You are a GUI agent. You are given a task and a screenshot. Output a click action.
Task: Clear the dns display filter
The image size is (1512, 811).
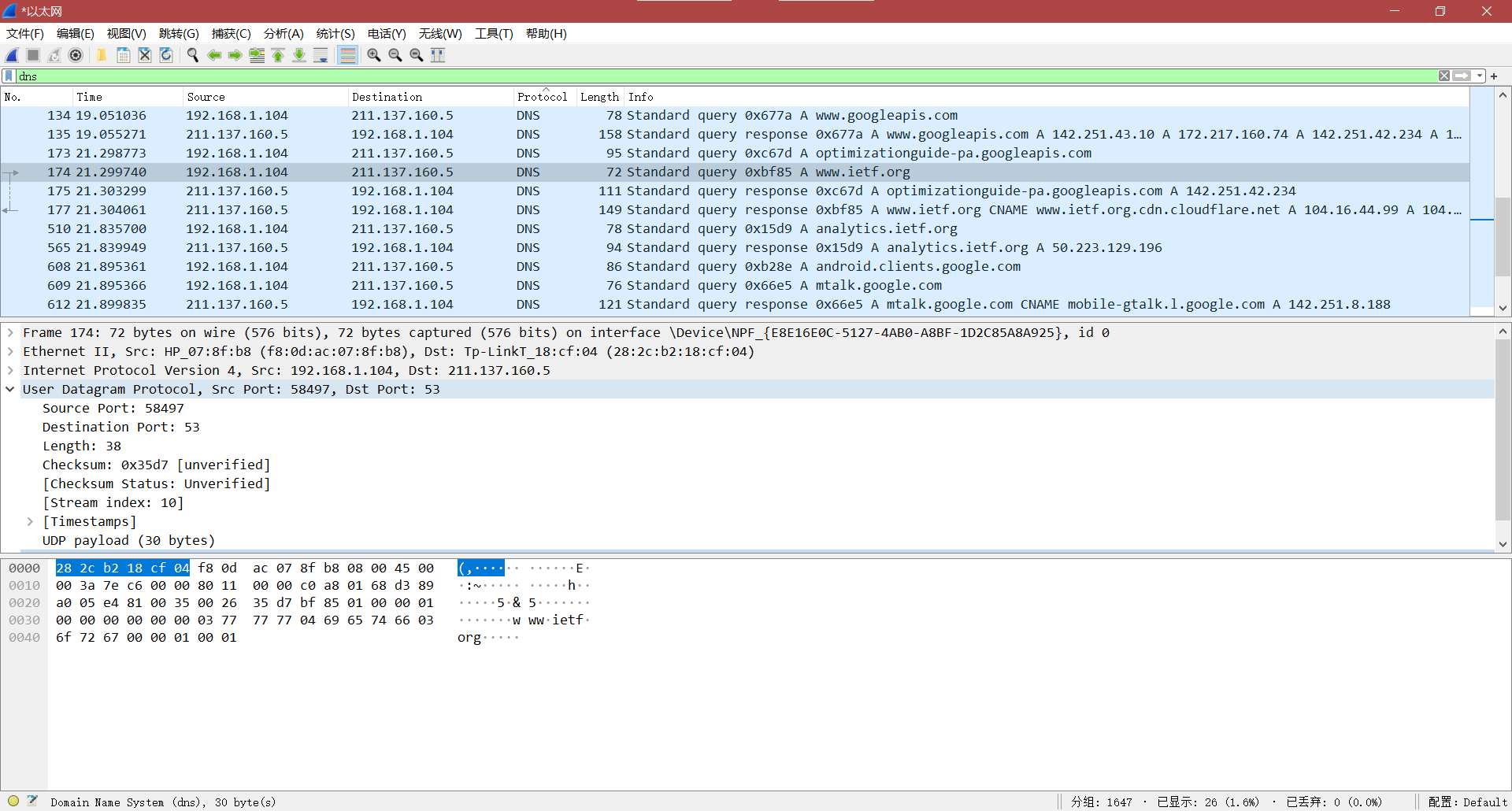[1444, 76]
